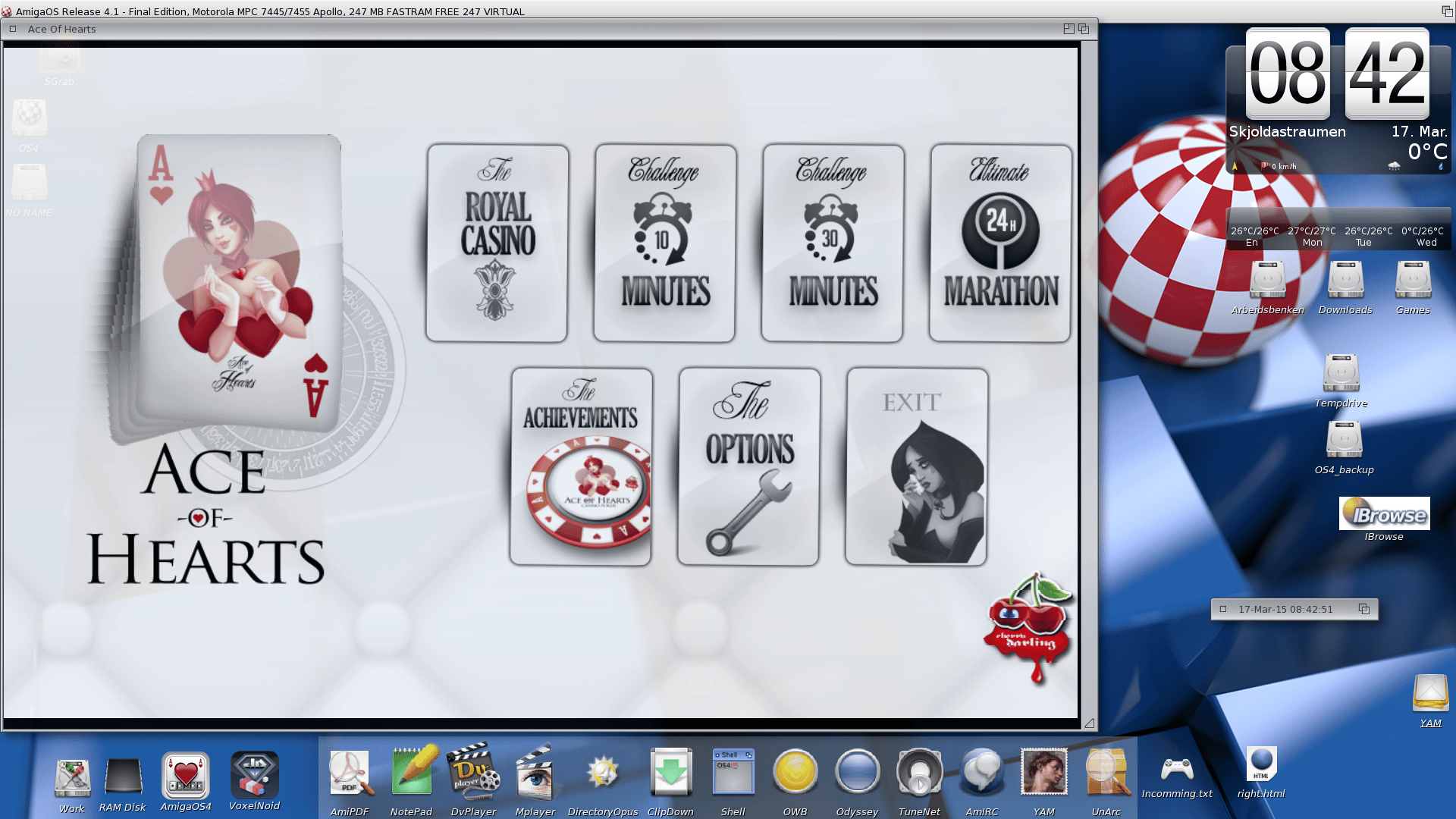The image size is (1456, 819).
Task: Open the AmigaOS4 drive icon
Action: coord(186,776)
